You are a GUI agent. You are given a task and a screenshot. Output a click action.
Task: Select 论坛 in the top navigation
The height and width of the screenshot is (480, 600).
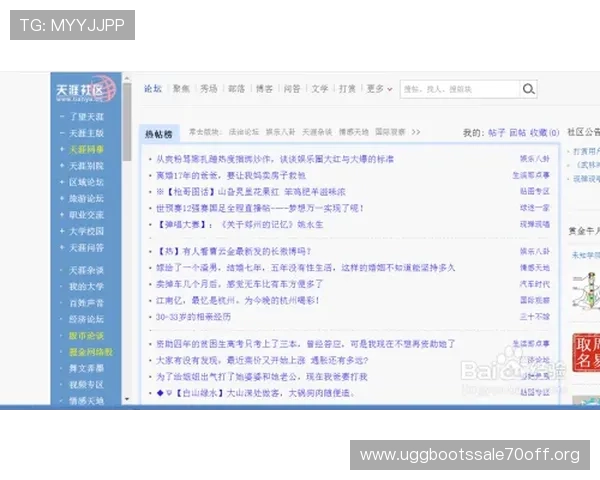(153, 89)
